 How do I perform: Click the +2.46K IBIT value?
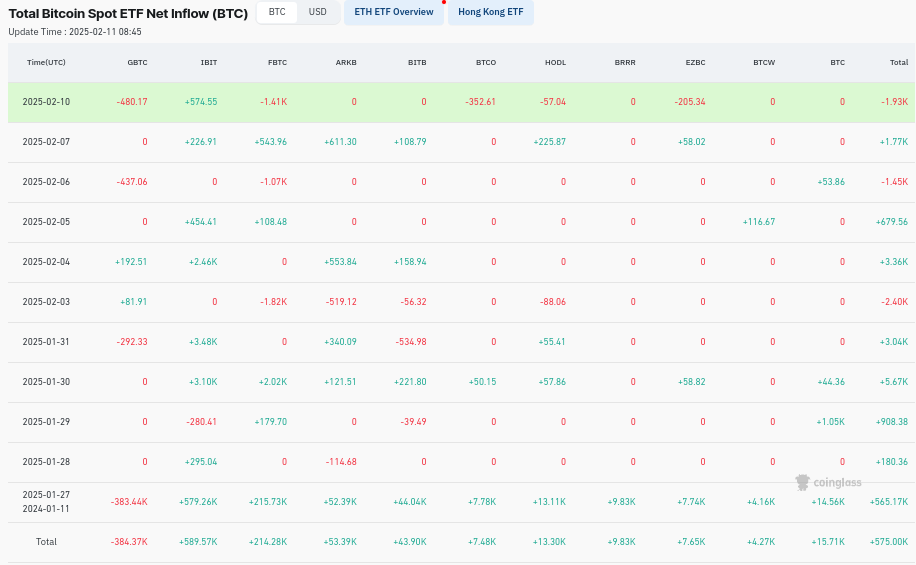click(203, 262)
